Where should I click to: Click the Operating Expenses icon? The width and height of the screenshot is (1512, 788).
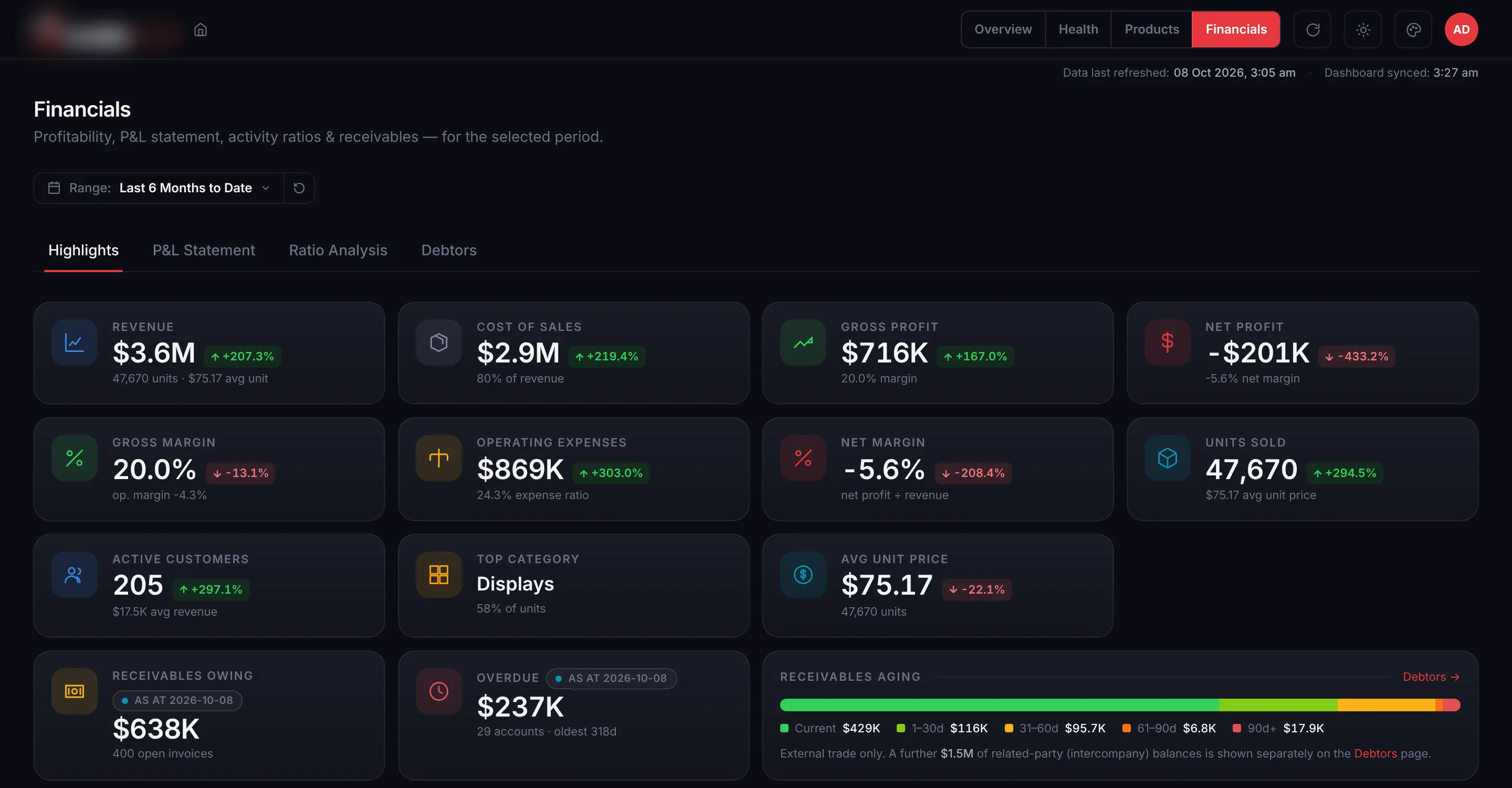[438, 458]
